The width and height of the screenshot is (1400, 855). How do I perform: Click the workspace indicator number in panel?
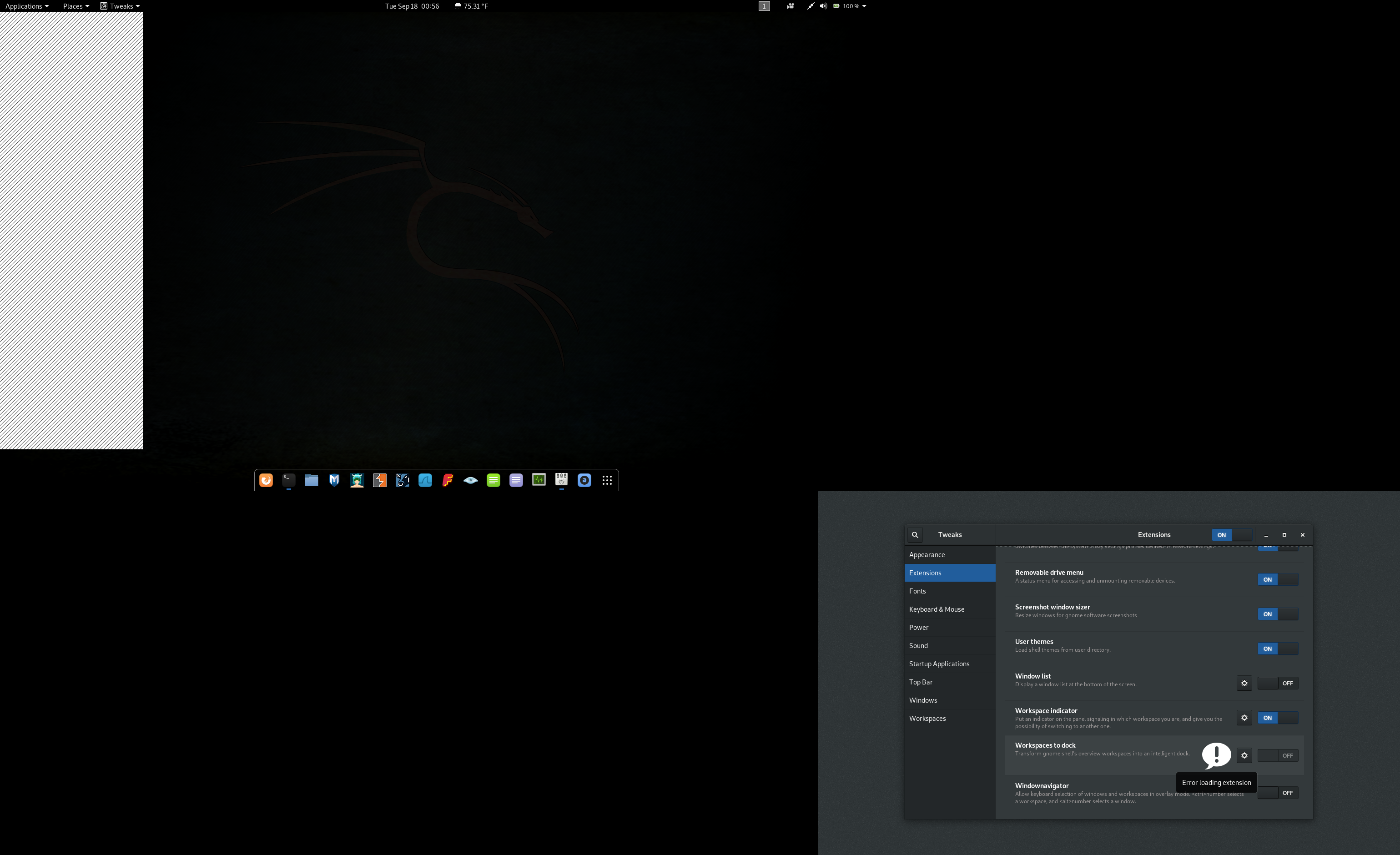point(764,6)
